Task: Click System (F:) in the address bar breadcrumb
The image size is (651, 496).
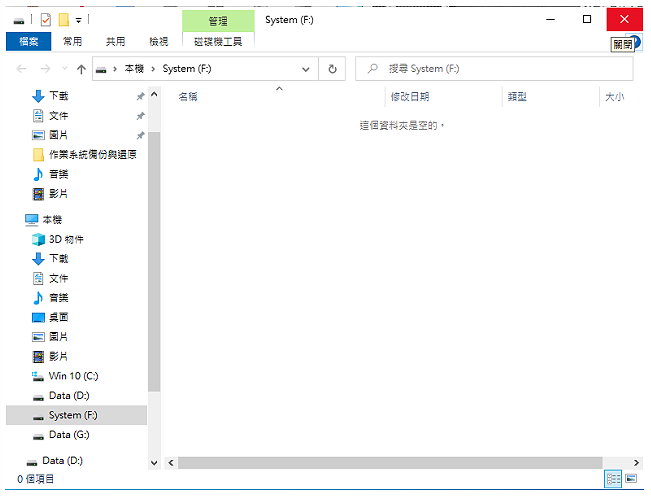Action: 187,68
